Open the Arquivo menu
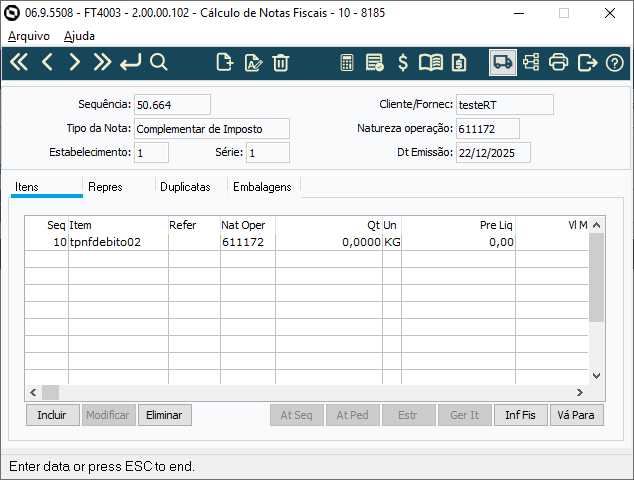 click(x=29, y=36)
